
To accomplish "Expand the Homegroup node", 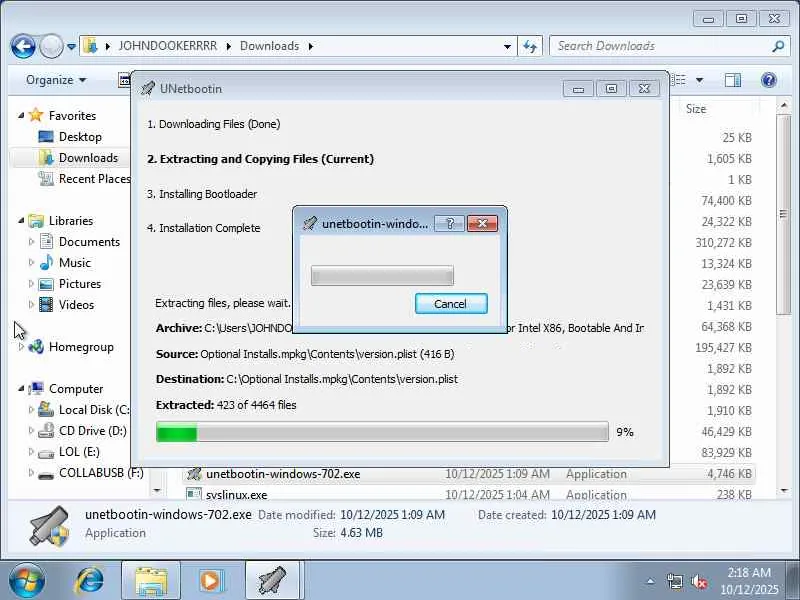I will pos(21,347).
